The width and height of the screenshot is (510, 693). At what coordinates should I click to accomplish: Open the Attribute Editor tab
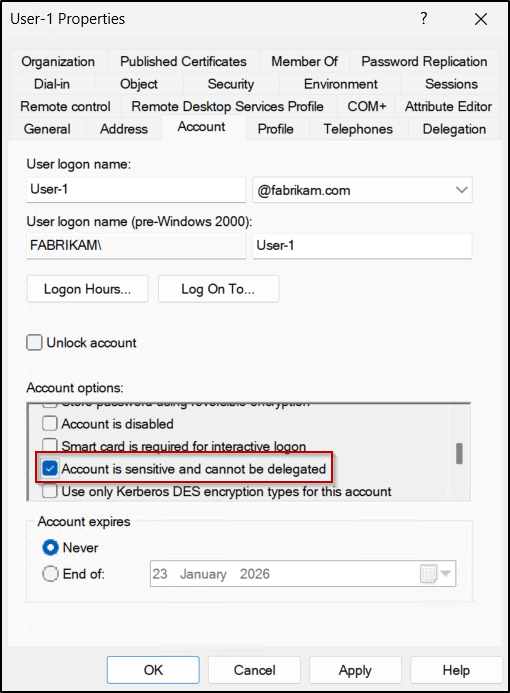448,107
